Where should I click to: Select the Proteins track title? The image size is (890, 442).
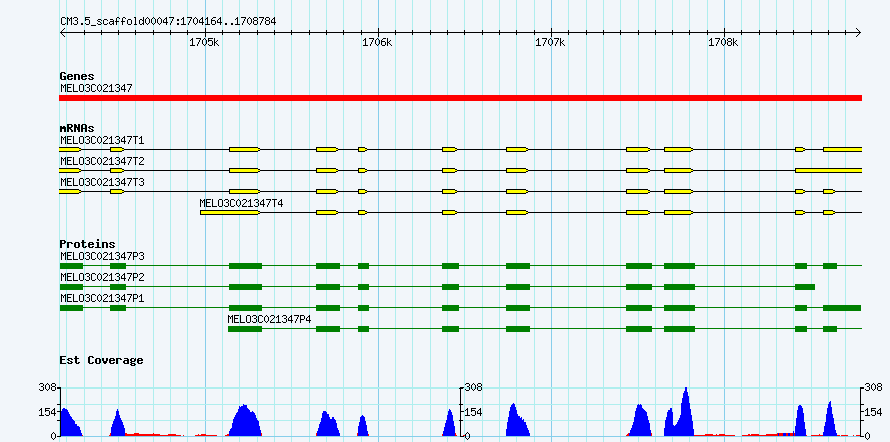(x=87, y=244)
